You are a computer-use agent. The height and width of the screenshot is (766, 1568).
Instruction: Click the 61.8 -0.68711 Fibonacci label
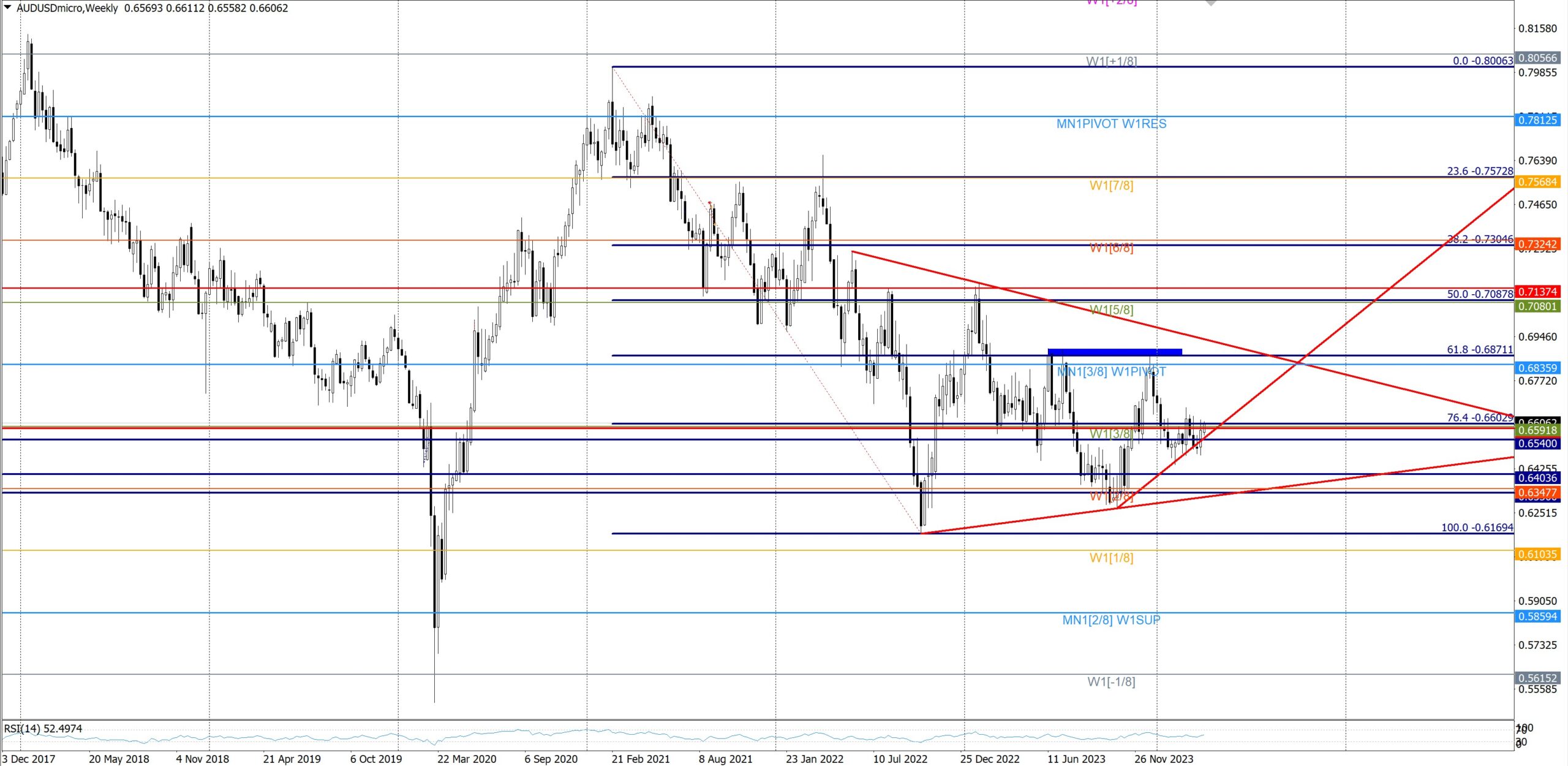pos(1479,349)
